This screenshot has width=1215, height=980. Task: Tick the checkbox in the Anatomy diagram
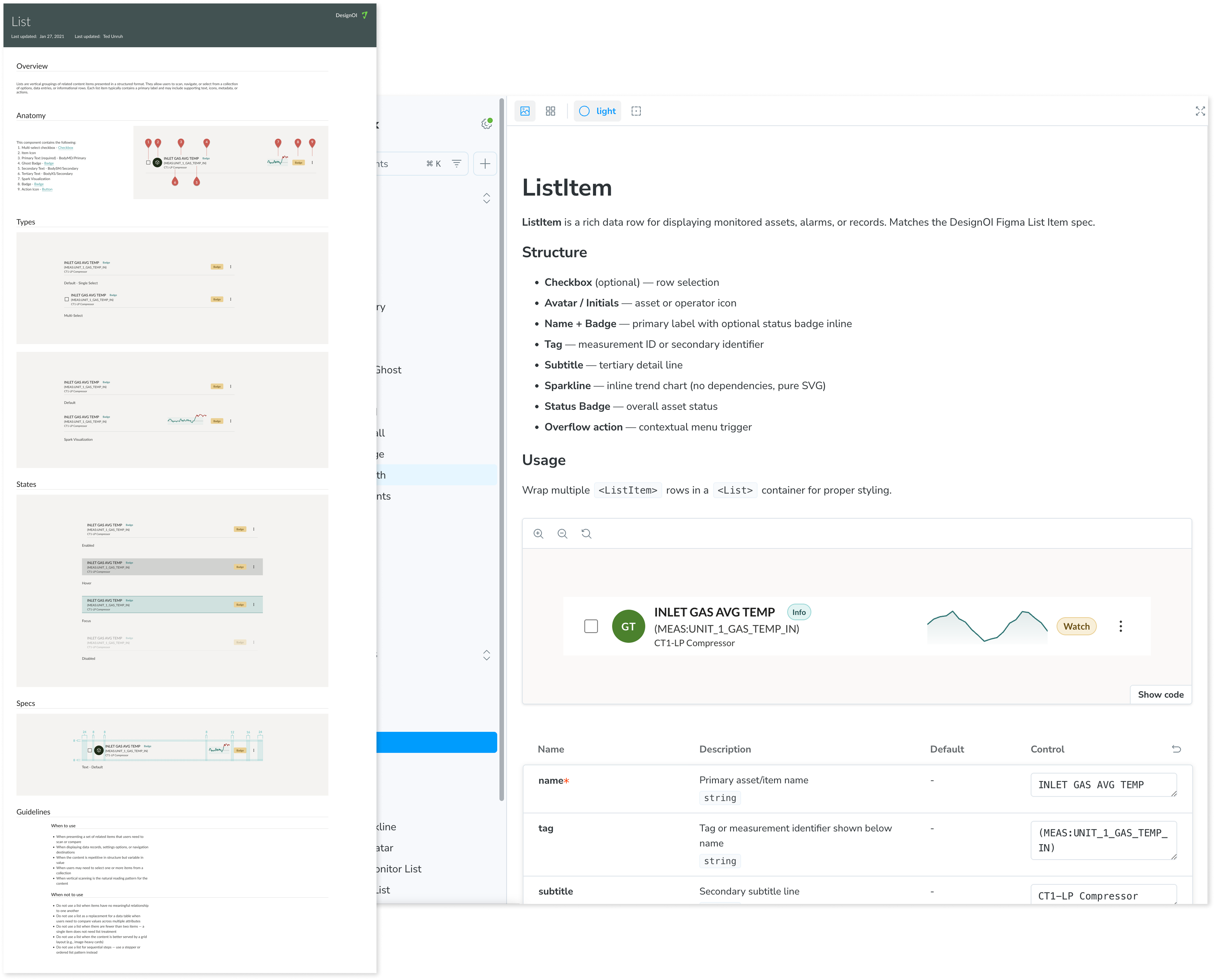point(148,163)
